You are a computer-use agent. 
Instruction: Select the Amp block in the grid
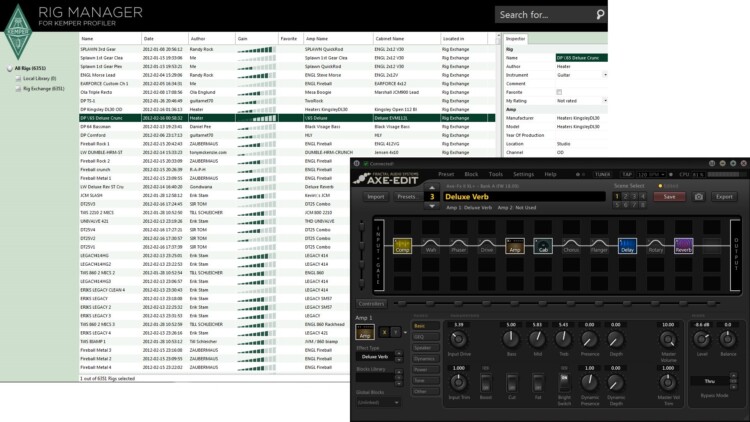[515, 246]
